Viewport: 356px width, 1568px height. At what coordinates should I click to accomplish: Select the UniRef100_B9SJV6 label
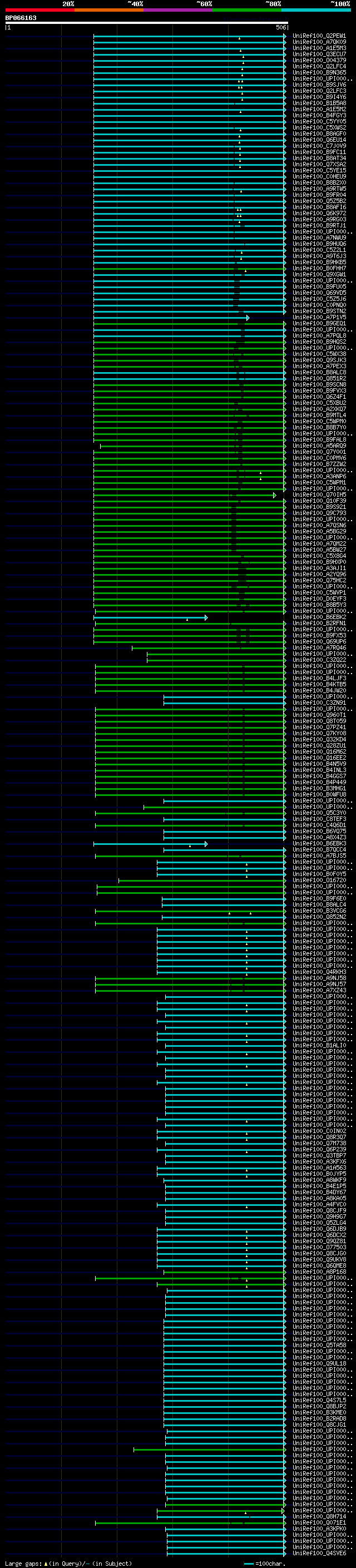[319, 85]
